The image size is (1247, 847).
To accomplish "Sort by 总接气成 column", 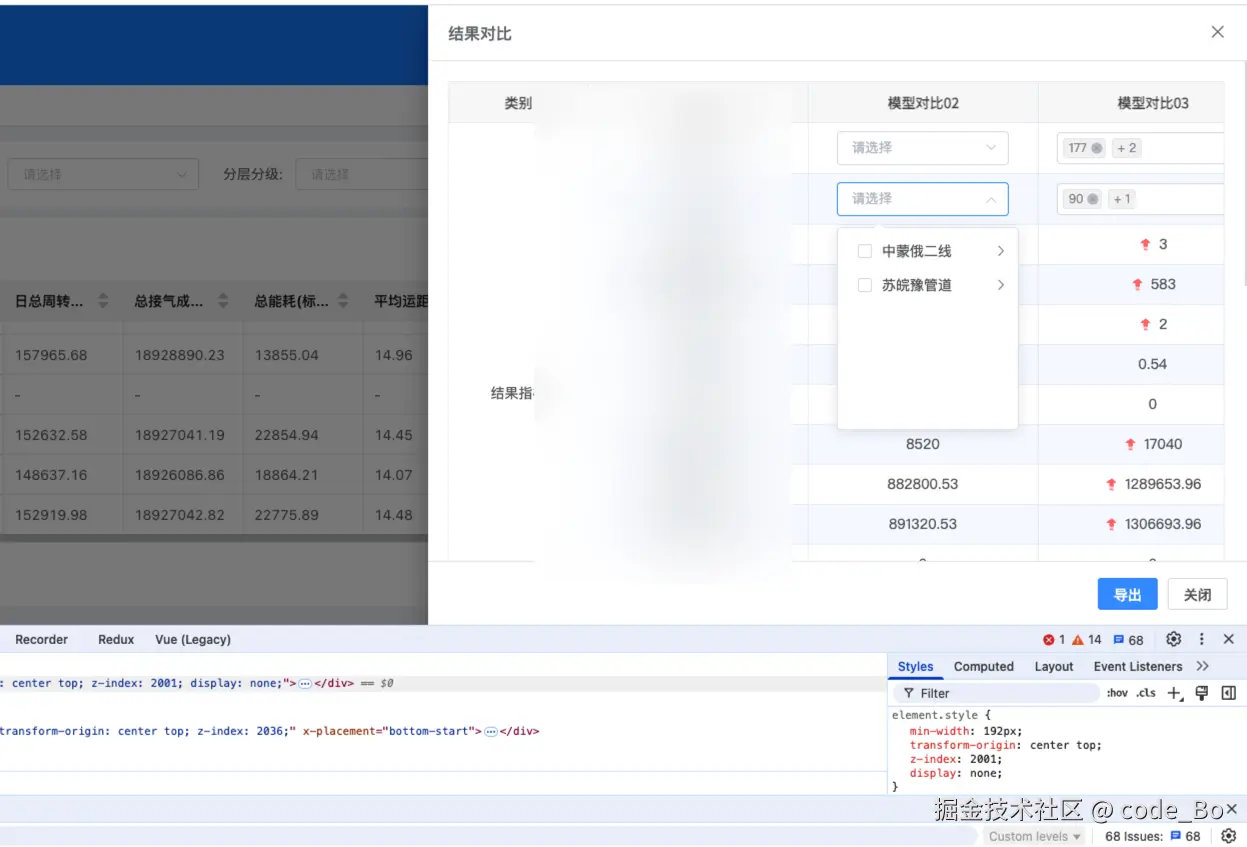I will 223,300.
